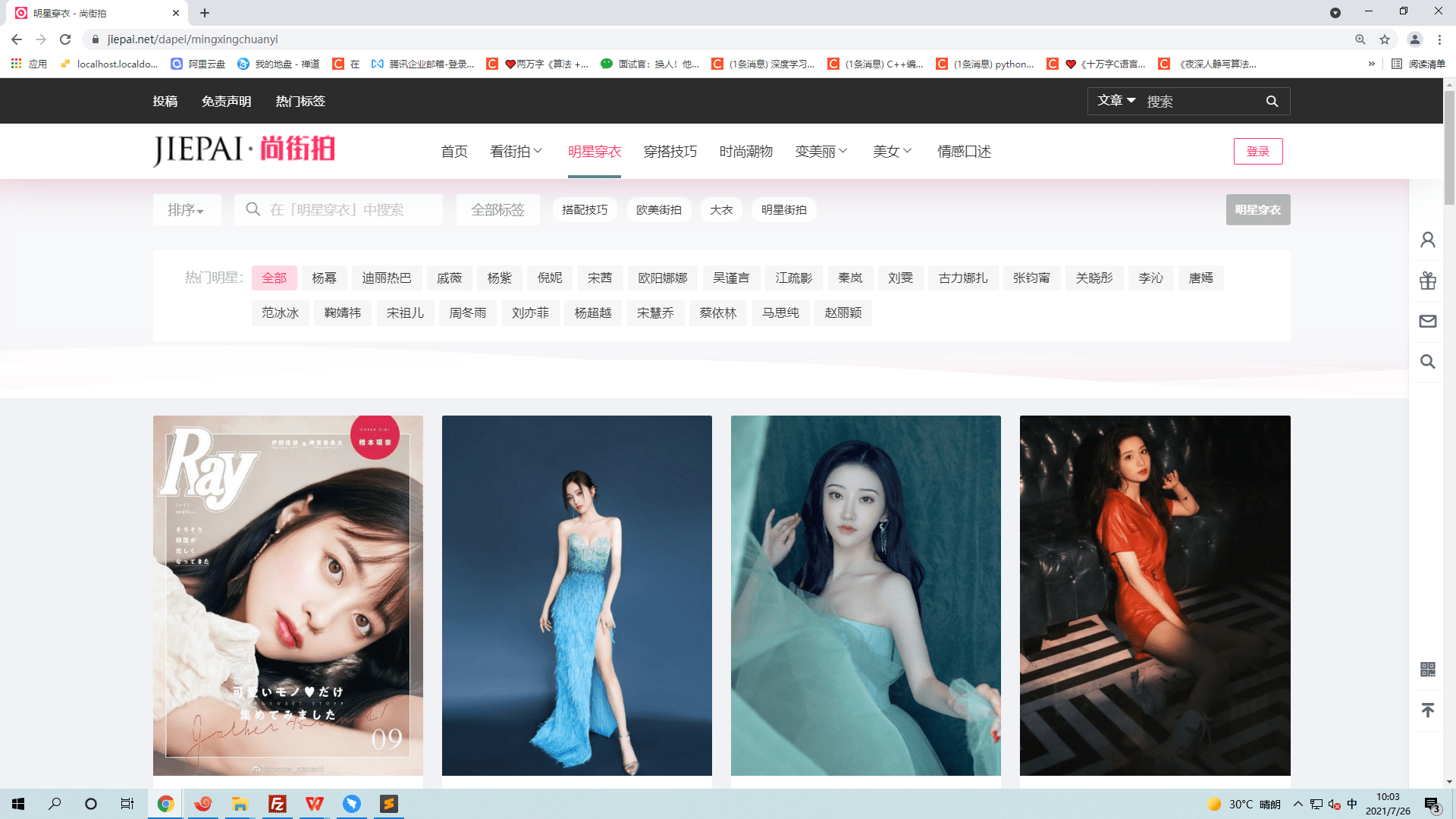Expand the 变美丽 navigation menu
Screen dimensions: 1456x819
pos(821,152)
